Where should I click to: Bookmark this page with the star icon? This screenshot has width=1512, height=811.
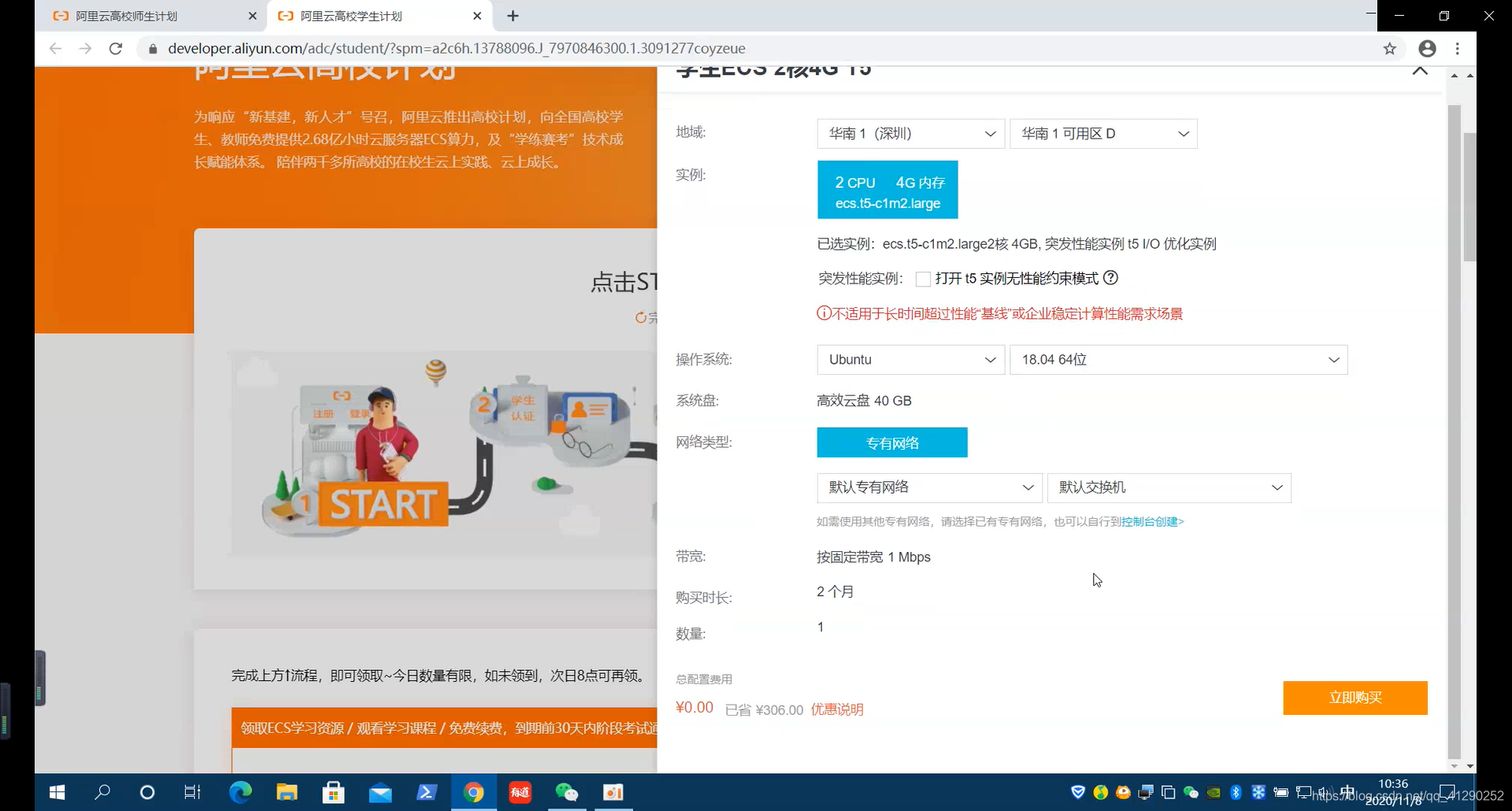point(1390,49)
